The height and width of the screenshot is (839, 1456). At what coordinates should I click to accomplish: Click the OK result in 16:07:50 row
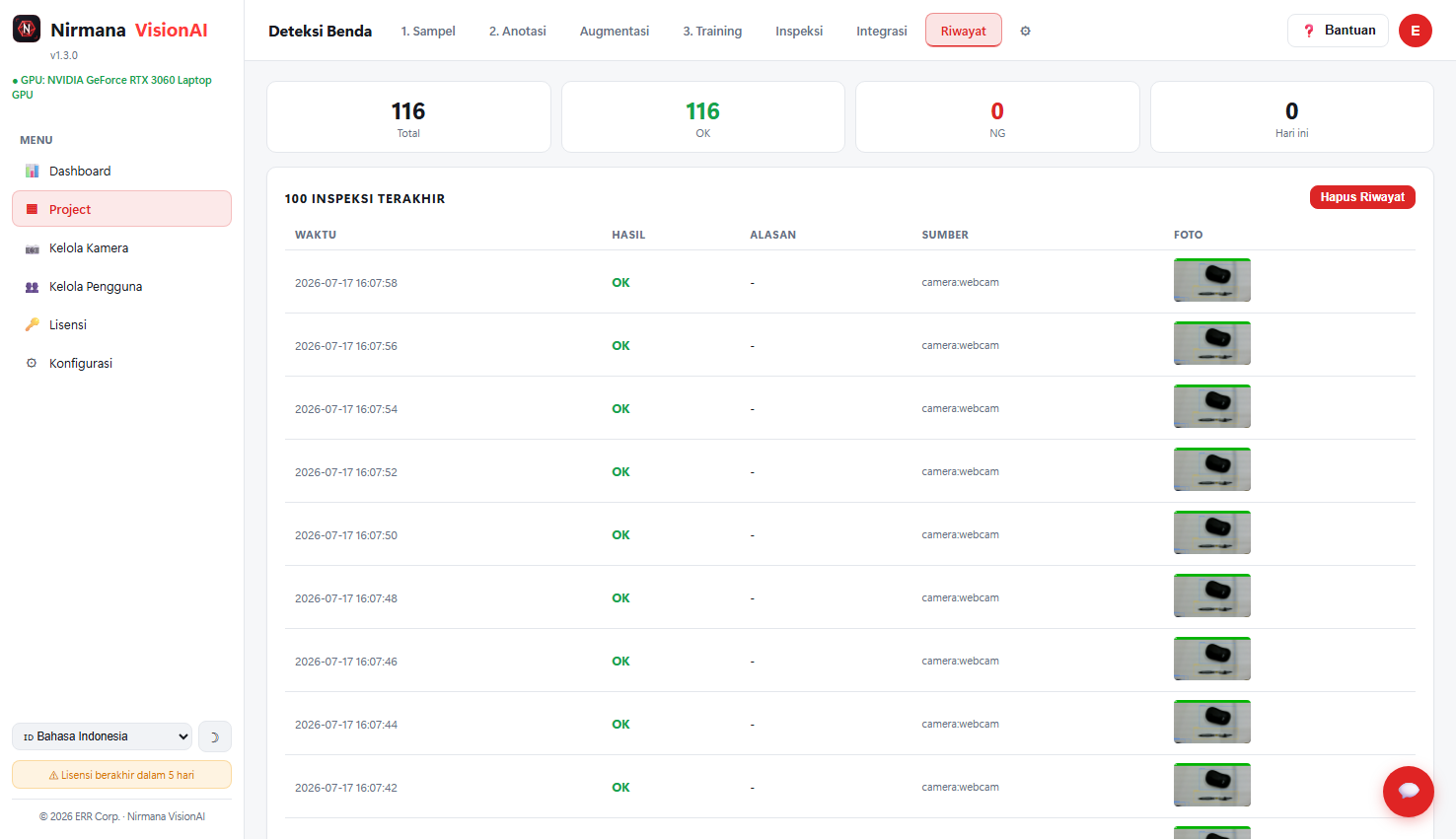620,535
